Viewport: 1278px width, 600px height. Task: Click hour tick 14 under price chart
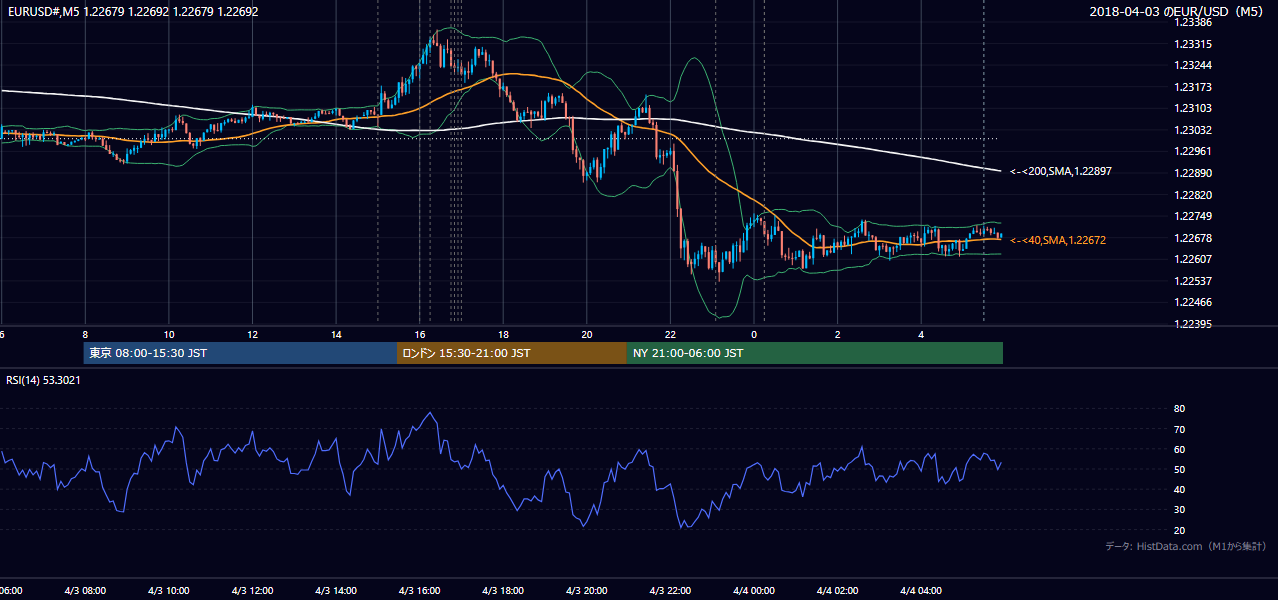336,334
